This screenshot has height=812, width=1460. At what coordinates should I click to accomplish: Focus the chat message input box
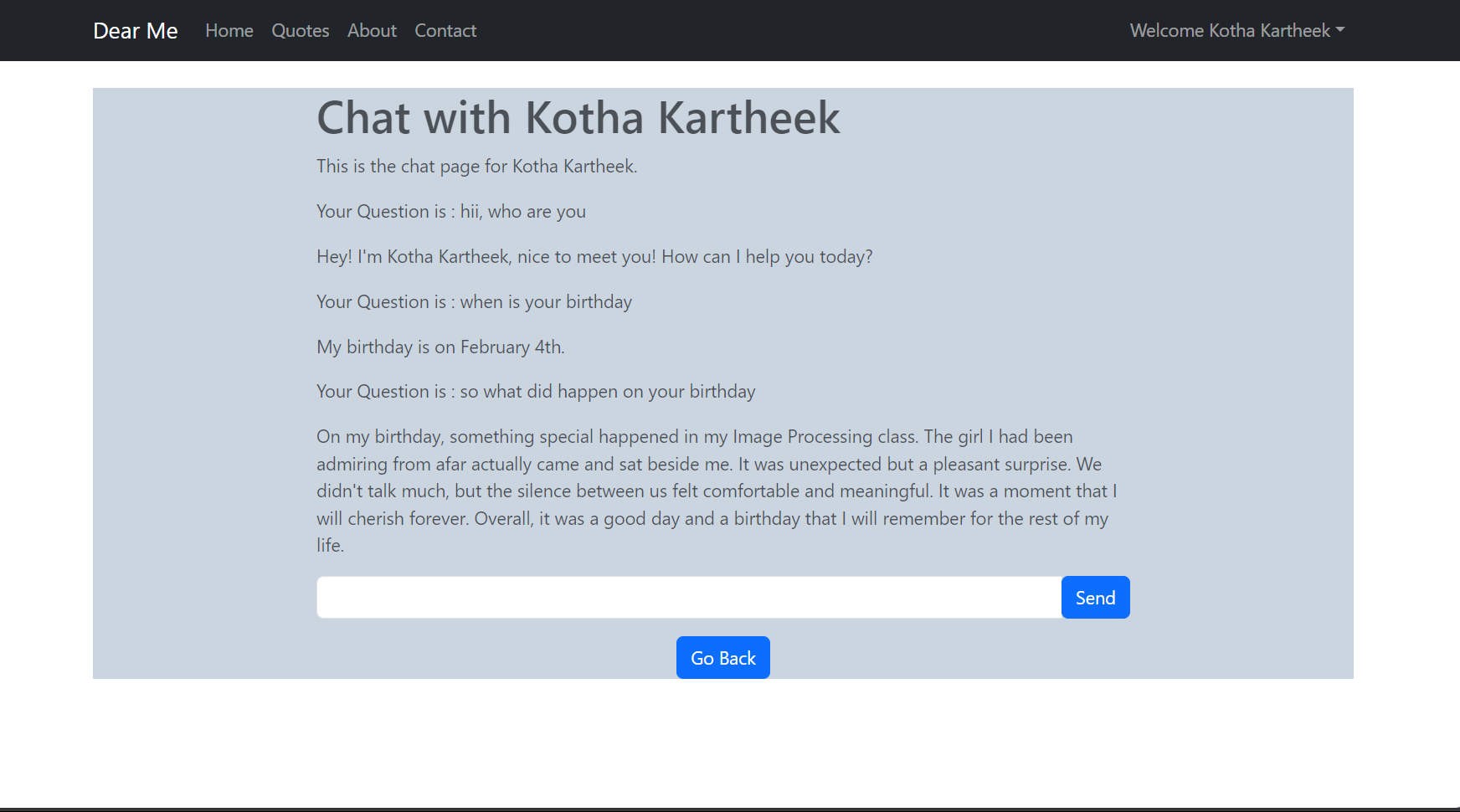689,598
